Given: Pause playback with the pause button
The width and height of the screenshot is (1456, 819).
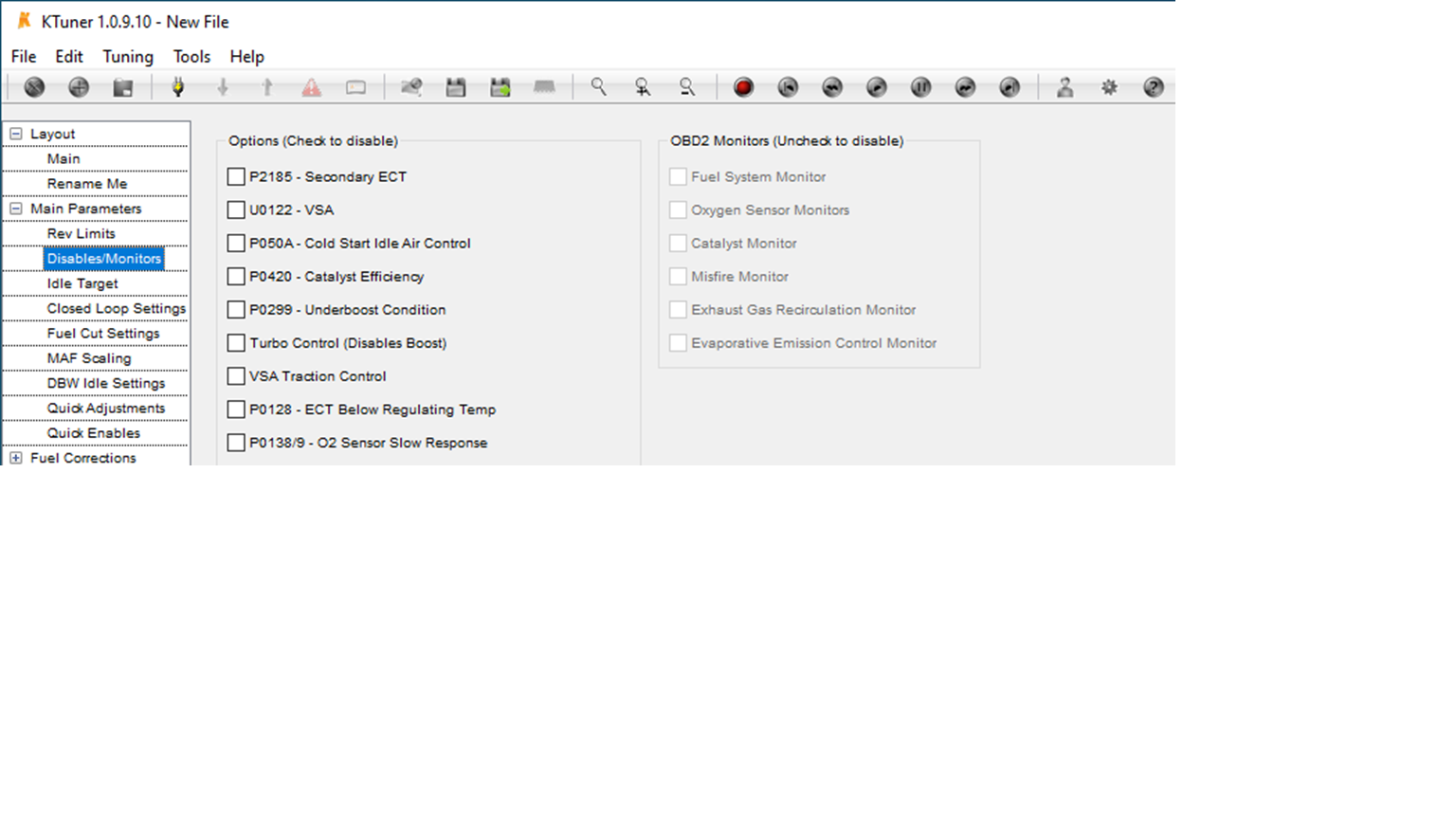Looking at the screenshot, I should [921, 87].
